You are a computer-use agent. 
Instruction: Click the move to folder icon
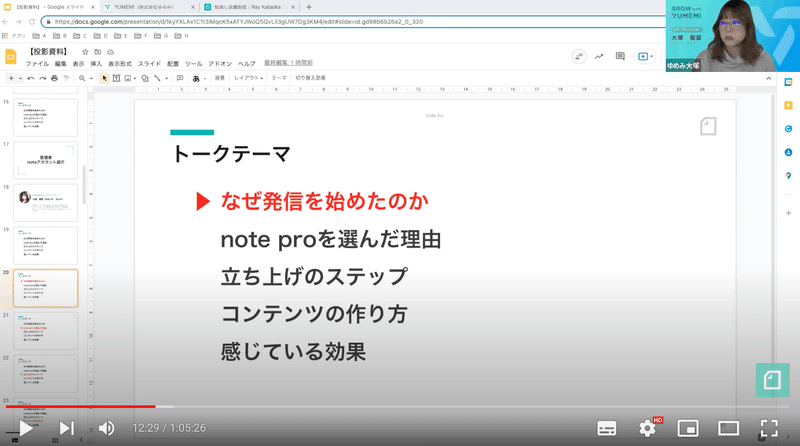pos(97,52)
